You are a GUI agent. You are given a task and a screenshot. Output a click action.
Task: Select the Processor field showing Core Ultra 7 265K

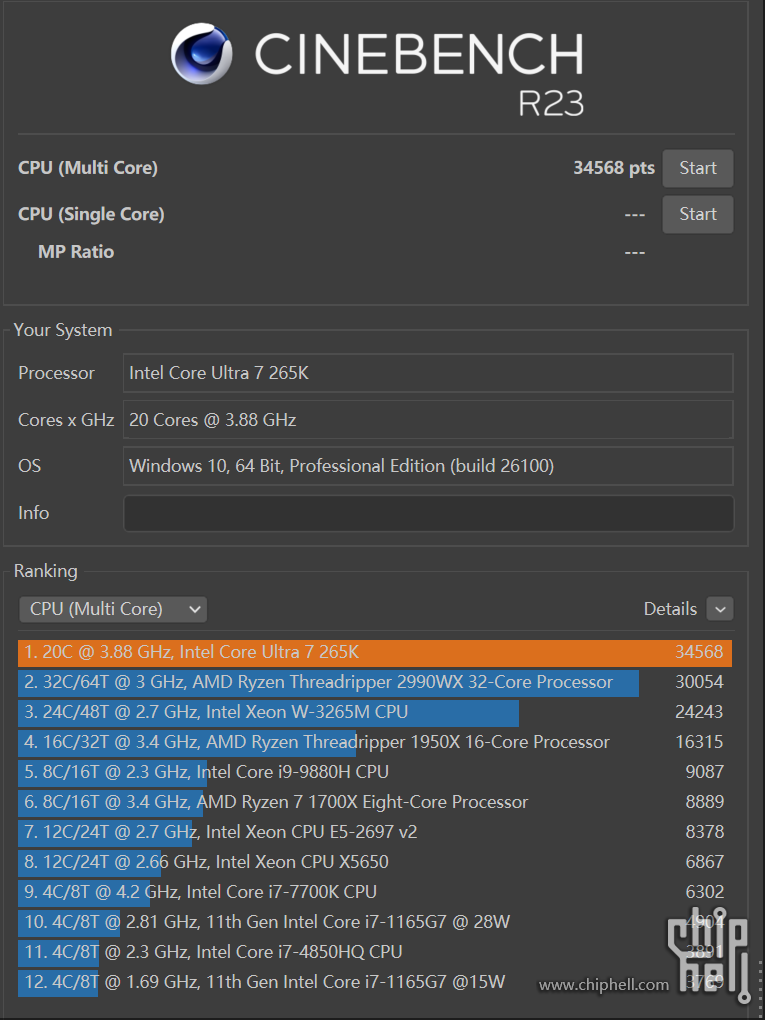click(428, 373)
